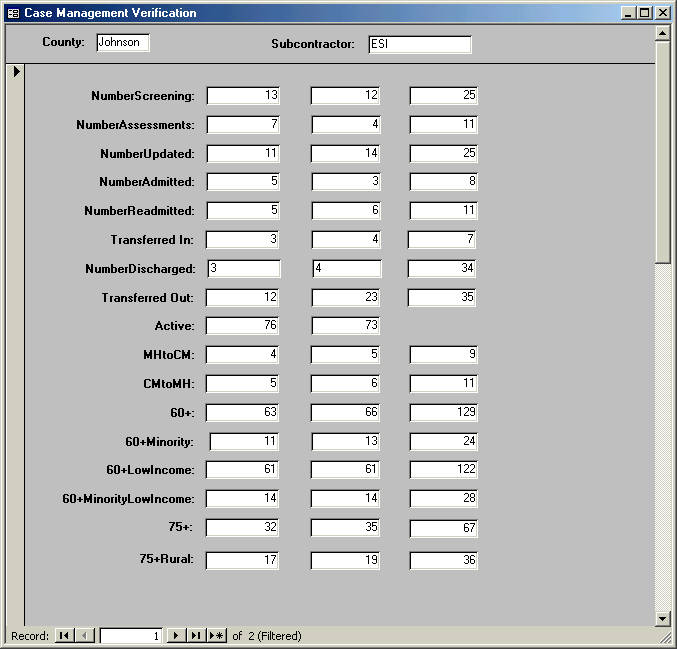Screen dimensions: 677x649
Task: Click the 60+LowIncome total field with 122
Action: pos(444,469)
